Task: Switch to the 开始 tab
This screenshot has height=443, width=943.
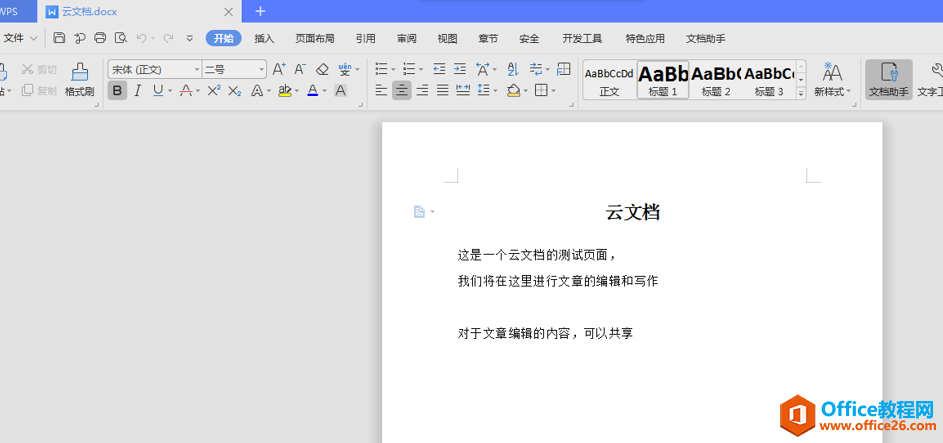Action: click(224, 38)
